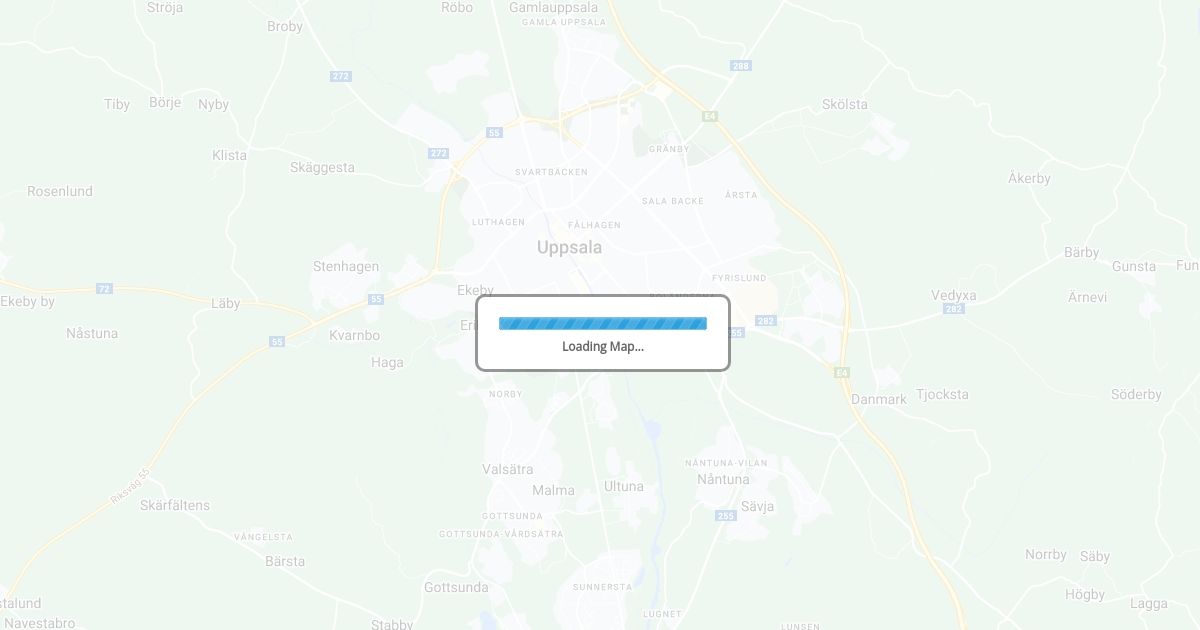Click the E4 shield near Gränby

(x=710, y=117)
